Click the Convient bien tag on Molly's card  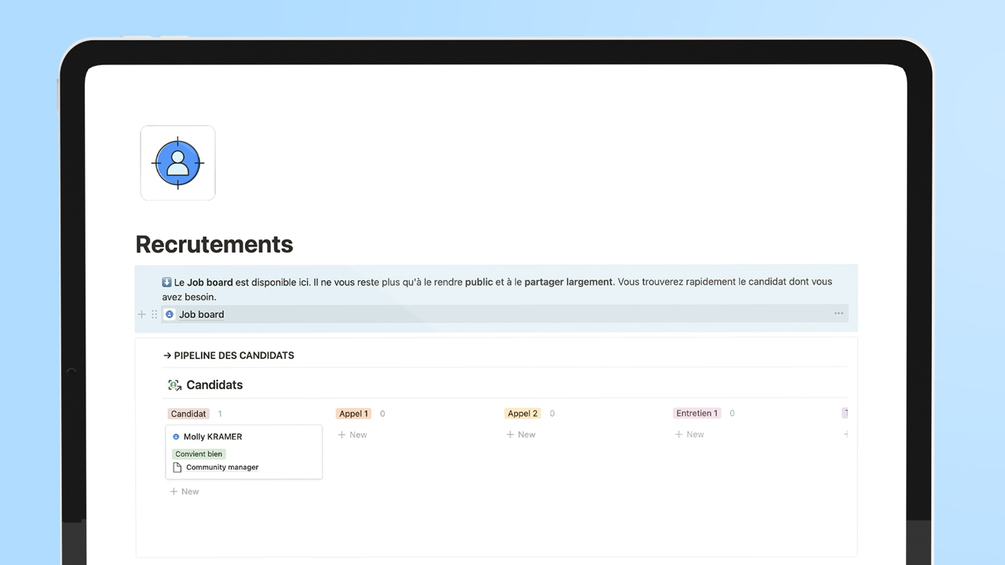point(199,454)
